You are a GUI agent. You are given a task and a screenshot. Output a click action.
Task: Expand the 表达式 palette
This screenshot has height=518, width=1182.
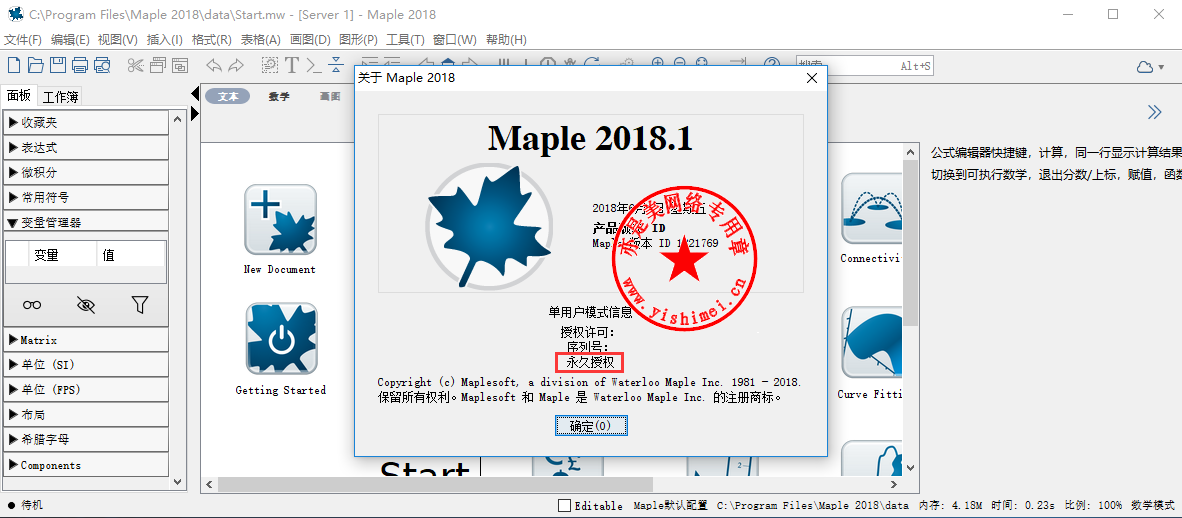86,147
